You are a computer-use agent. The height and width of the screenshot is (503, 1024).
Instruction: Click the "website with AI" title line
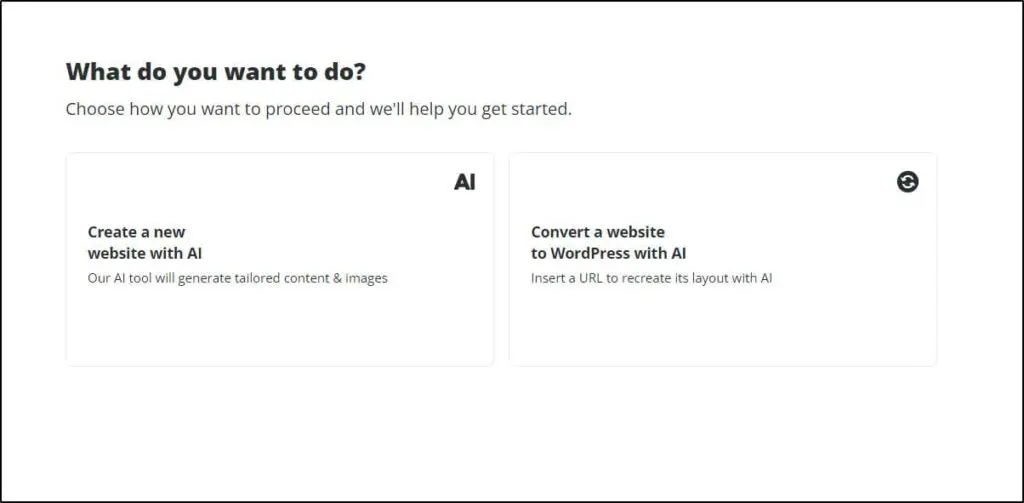[x=145, y=254]
